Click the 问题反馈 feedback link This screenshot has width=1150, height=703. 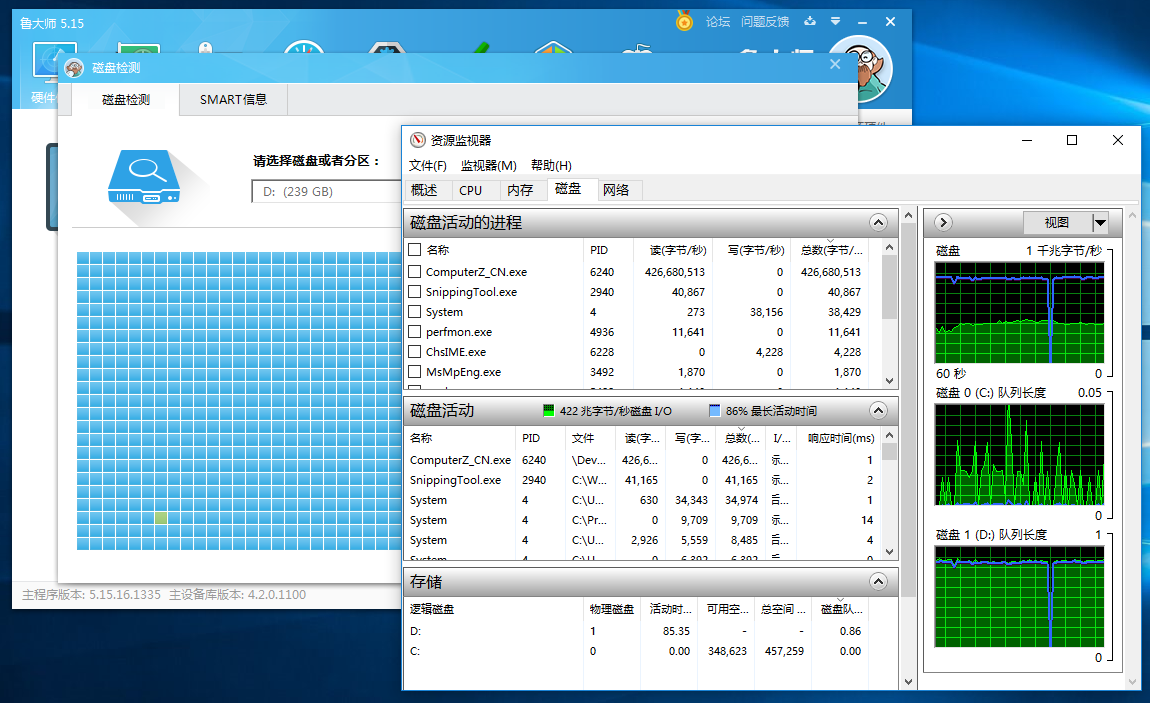click(x=765, y=21)
